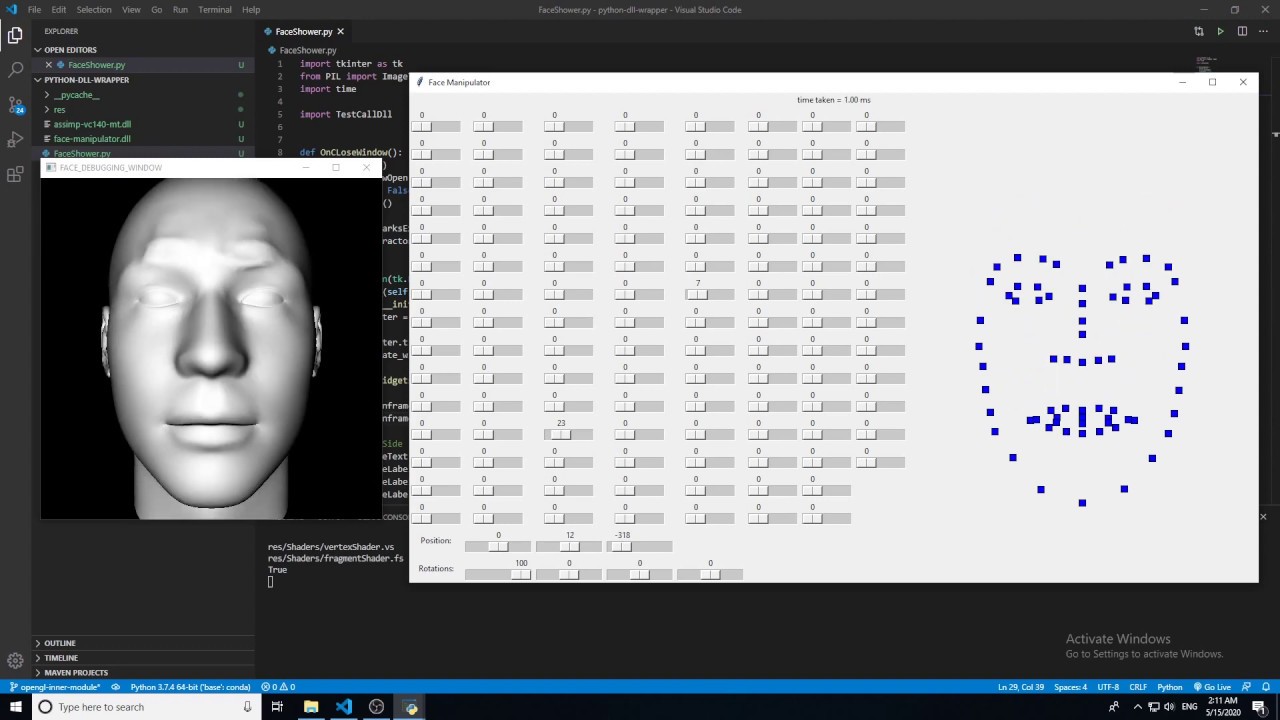Click the notifications bell in status bar
The height and width of the screenshot is (720, 1280).
pyautogui.click(x=1268, y=687)
